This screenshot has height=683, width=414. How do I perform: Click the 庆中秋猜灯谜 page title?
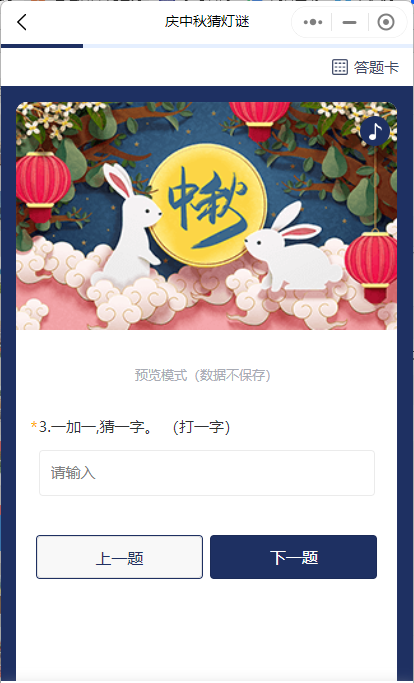click(207, 21)
